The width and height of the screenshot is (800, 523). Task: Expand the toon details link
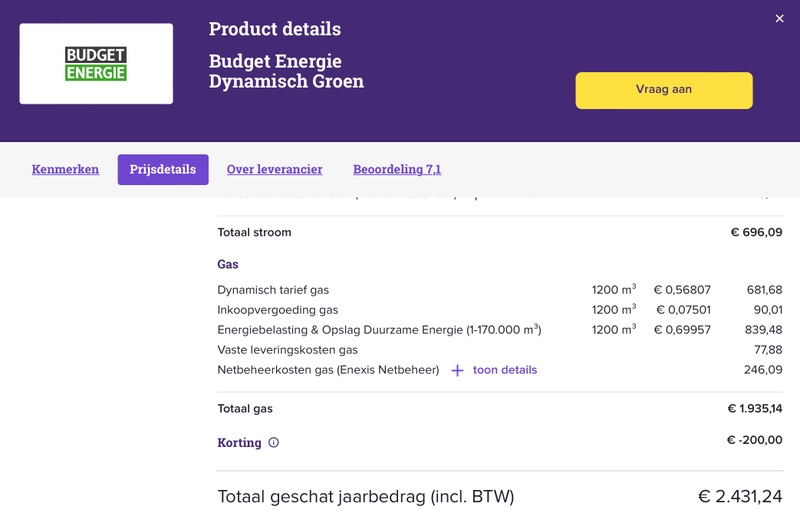pyautogui.click(x=504, y=370)
